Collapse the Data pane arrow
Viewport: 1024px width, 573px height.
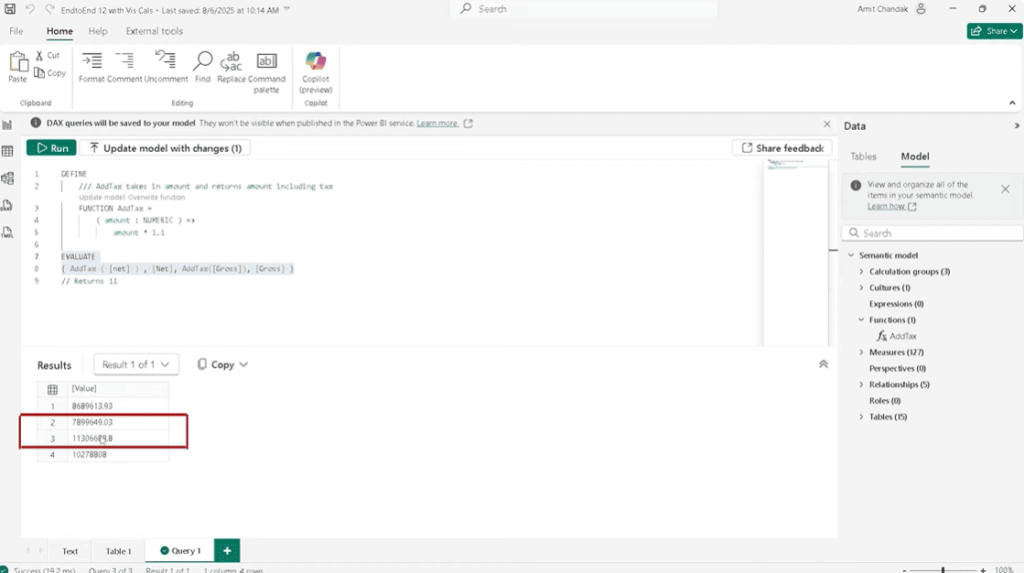tap(1016, 125)
